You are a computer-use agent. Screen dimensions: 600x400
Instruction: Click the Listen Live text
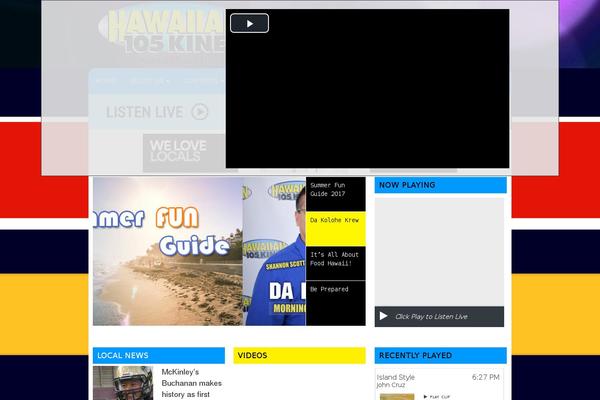pyautogui.click(x=144, y=112)
